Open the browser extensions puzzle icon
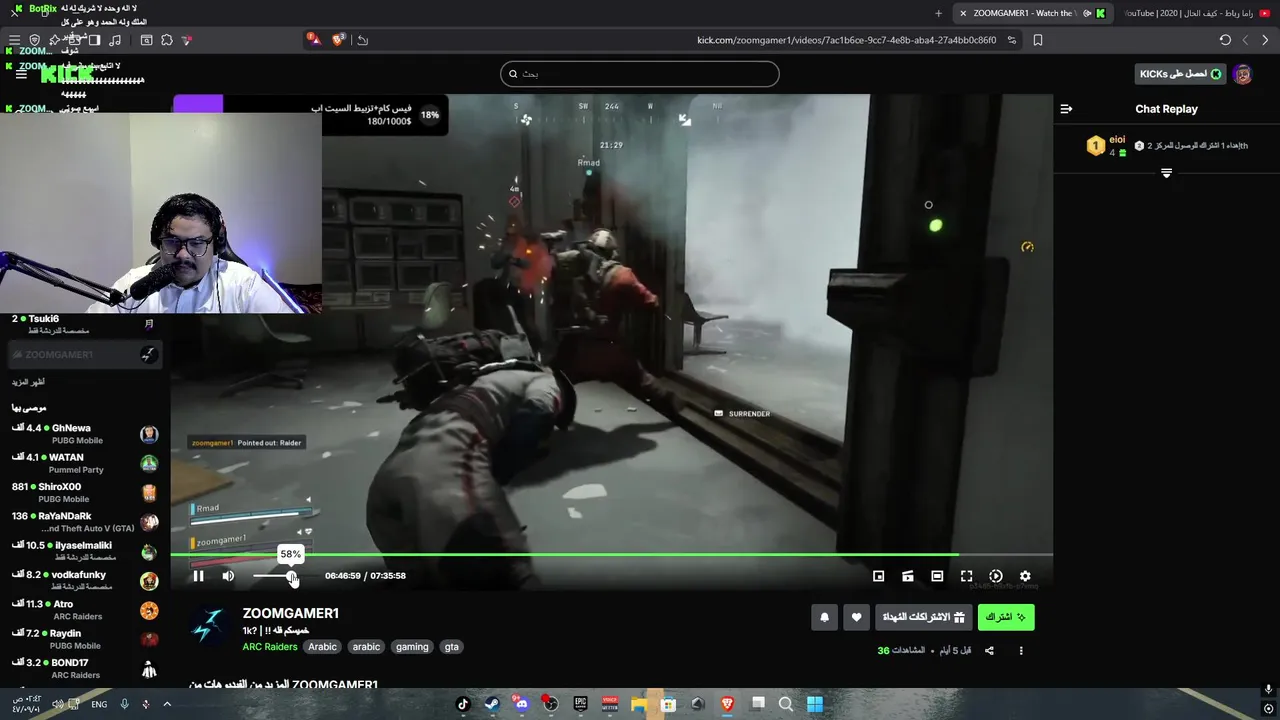 [167, 40]
